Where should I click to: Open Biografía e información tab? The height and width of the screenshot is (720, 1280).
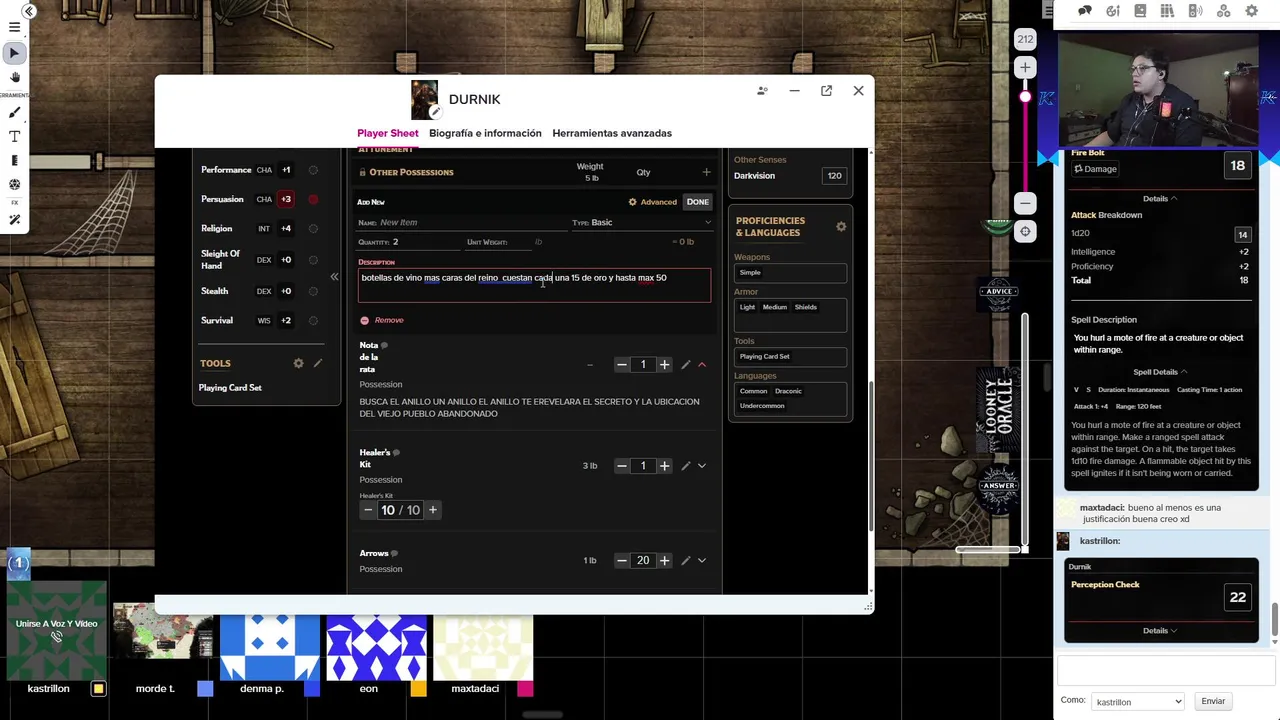coord(485,133)
